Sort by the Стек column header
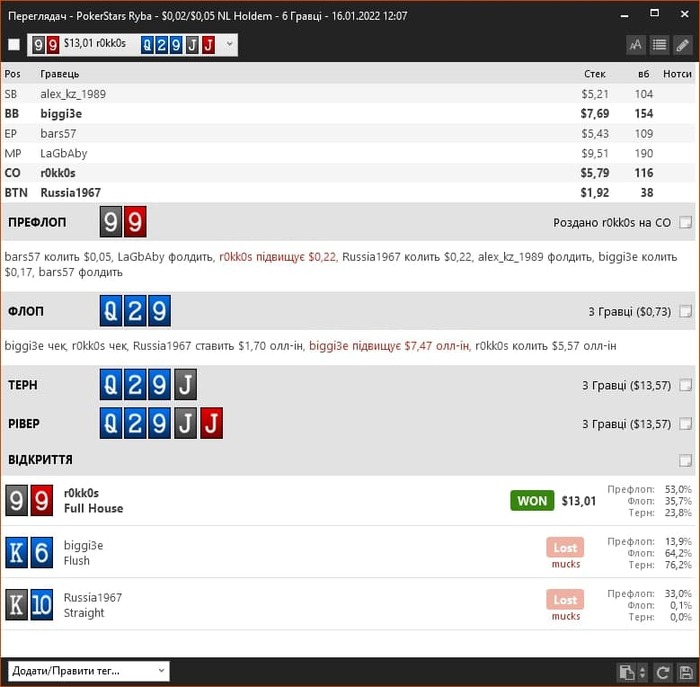The width and height of the screenshot is (700, 687). [x=595, y=74]
